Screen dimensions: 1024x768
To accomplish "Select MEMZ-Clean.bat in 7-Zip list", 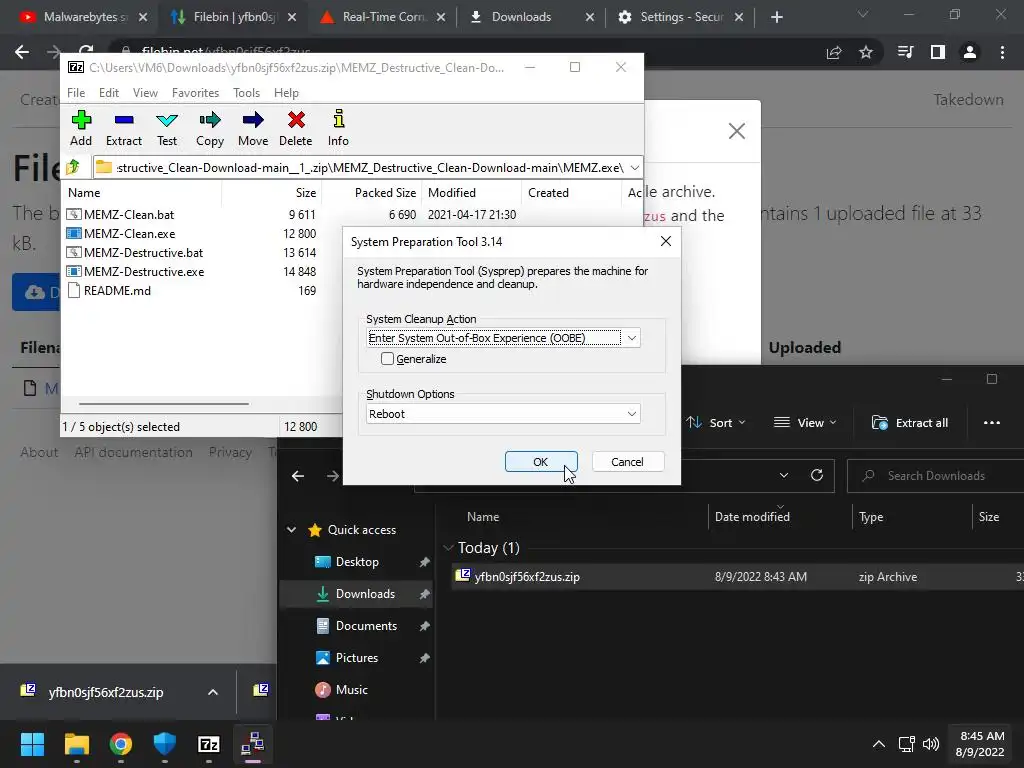I will 129,214.
